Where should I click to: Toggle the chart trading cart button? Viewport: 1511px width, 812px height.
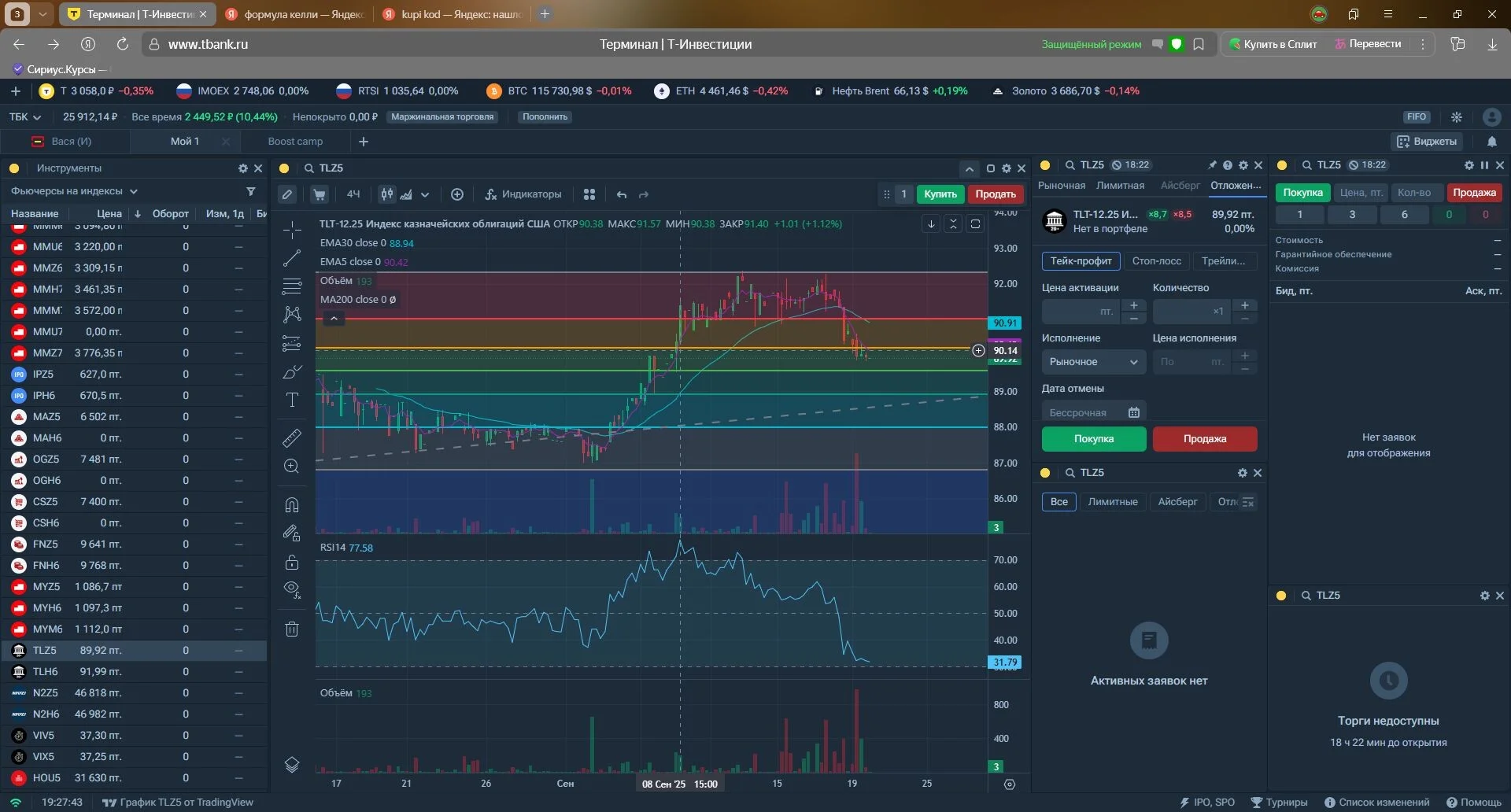(319, 194)
